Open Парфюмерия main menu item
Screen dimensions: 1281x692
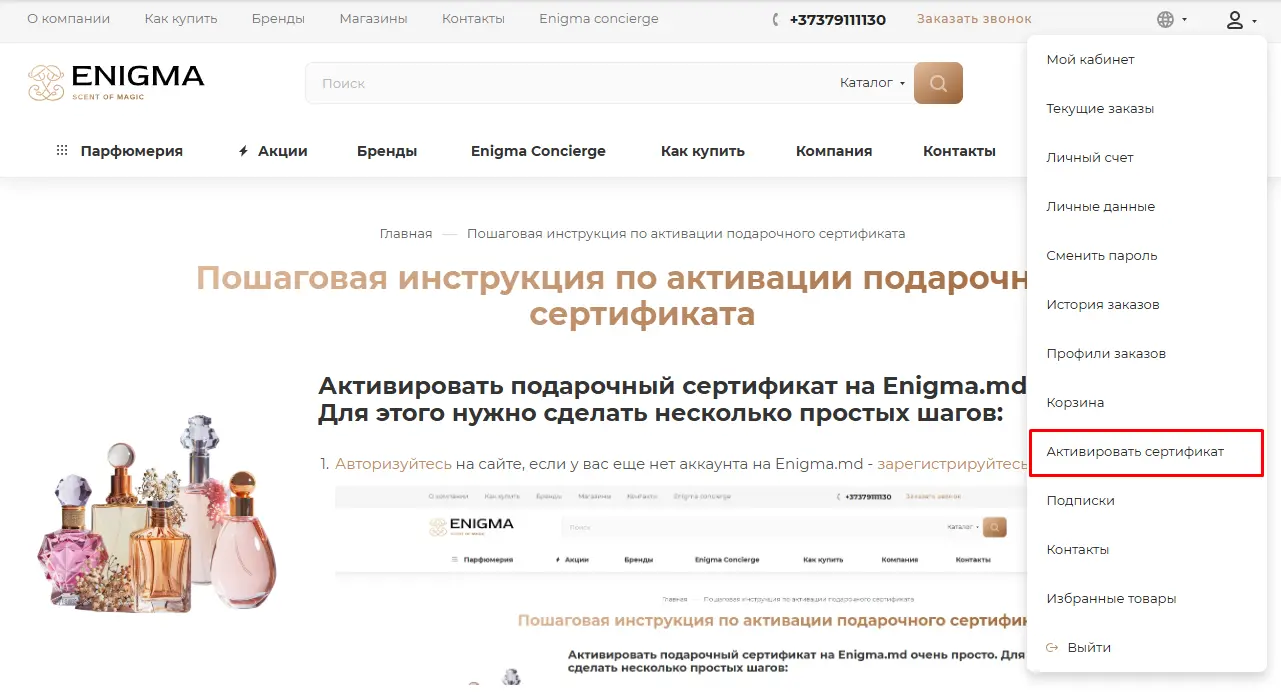tap(132, 151)
